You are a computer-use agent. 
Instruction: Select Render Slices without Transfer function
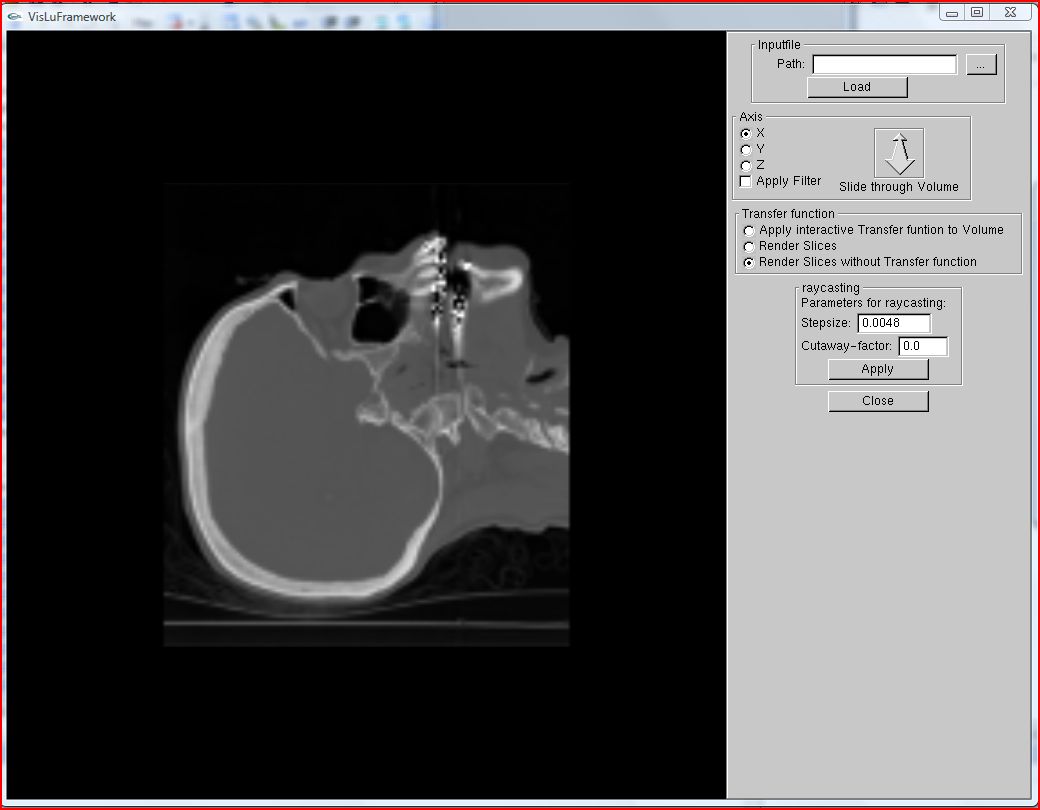(749, 262)
